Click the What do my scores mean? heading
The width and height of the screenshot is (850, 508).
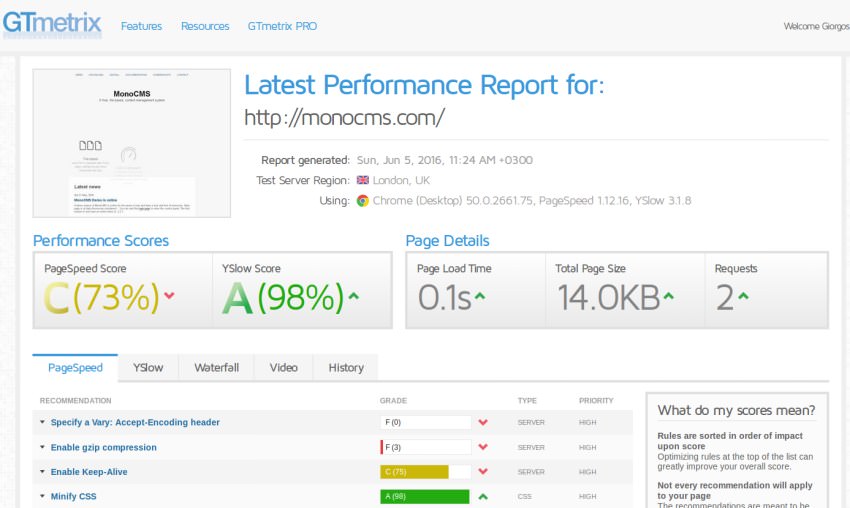coord(736,410)
